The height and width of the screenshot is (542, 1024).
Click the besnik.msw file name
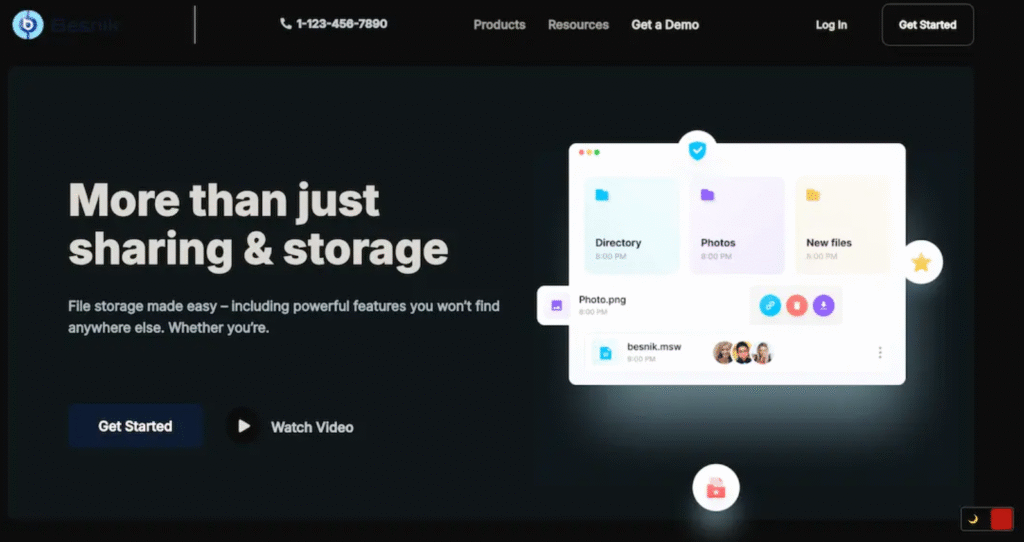tap(654, 347)
